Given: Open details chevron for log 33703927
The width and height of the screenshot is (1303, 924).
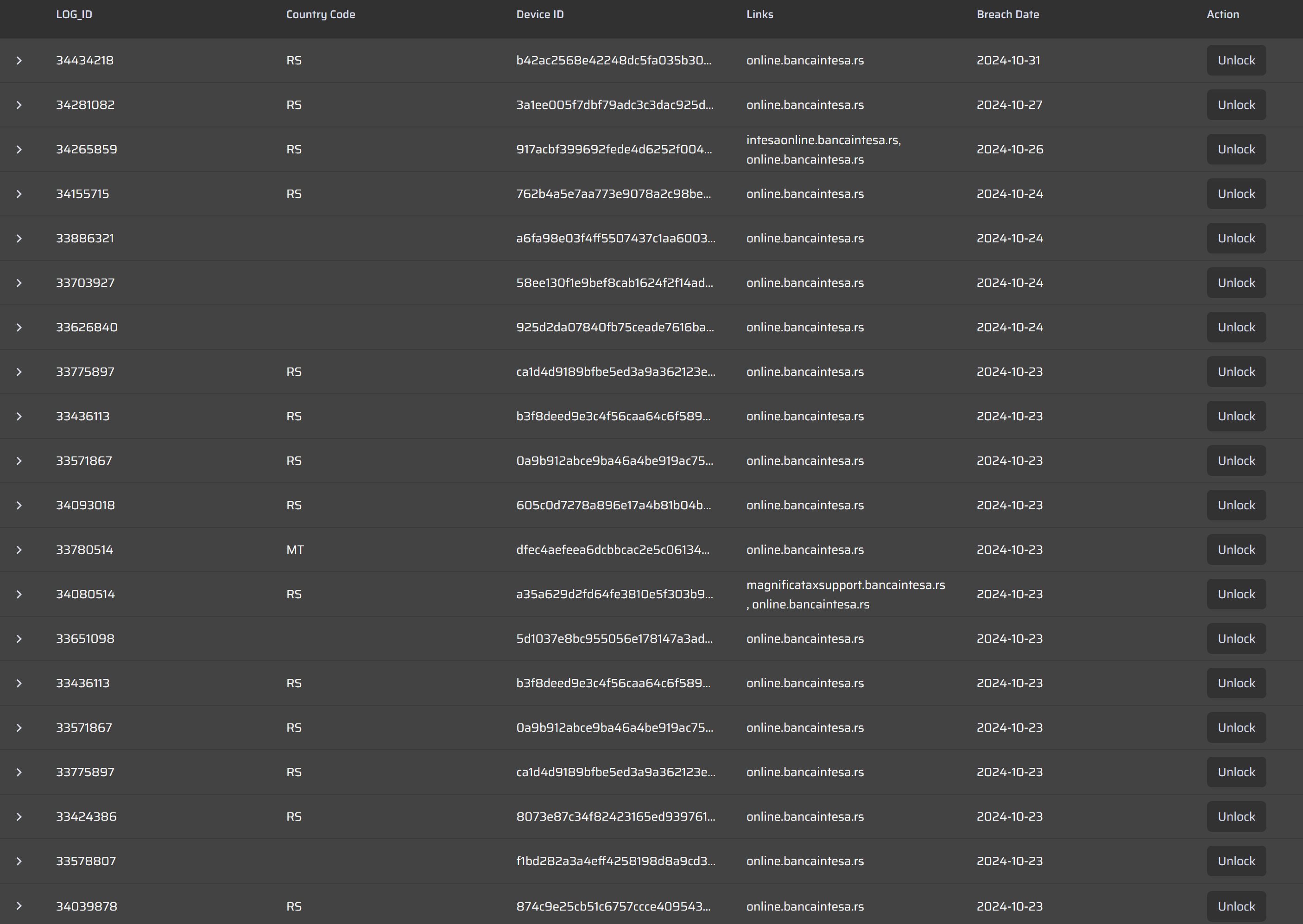Looking at the screenshot, I should pyautogui.click(x=19, y=283).
